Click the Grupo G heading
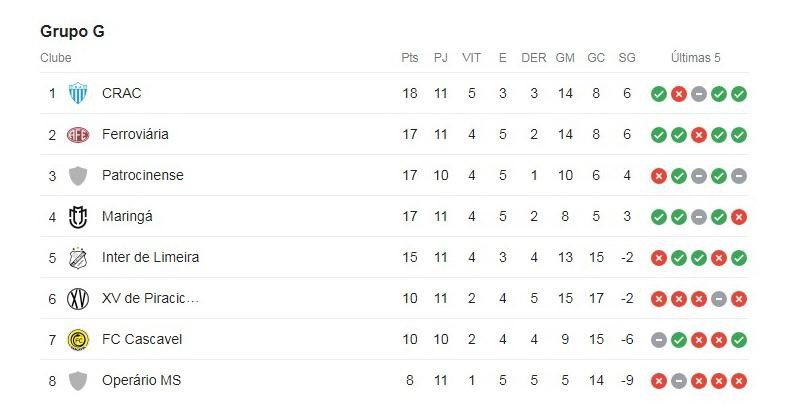The height and width of the screenshot is (420, 799). 72,32
